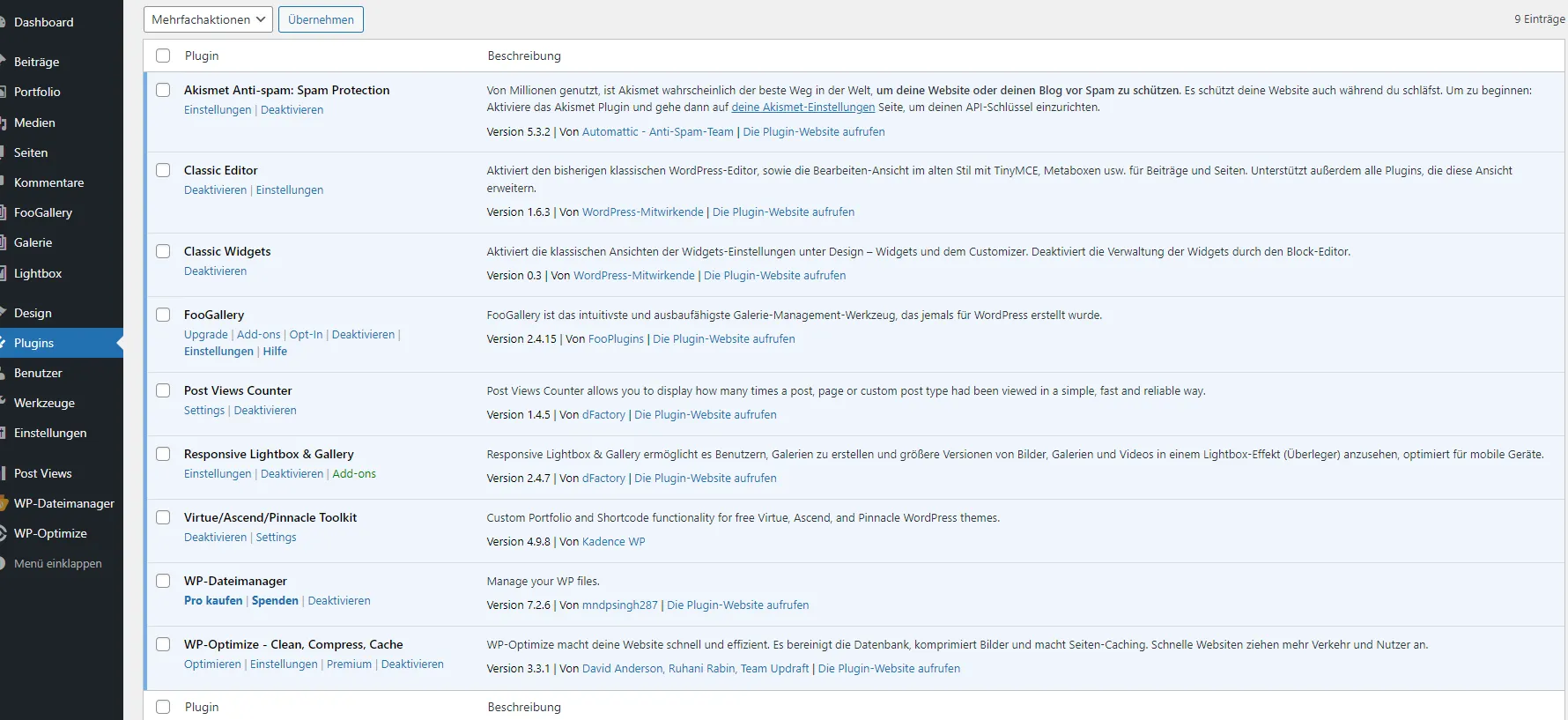Follow the 'deine Akismet-Einstellungen' link
This screenshot has height=720, width=1568.
(803, 108)
